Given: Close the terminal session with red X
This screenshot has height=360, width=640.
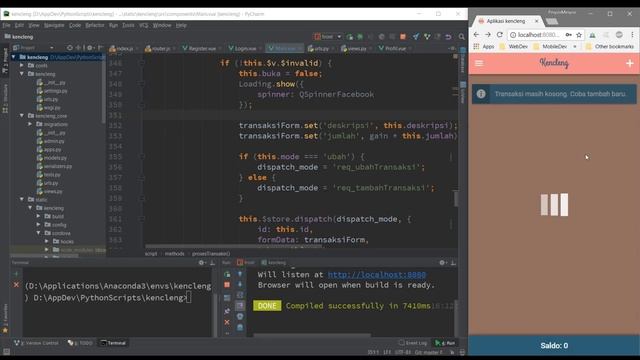Looking at the screenshot, I should click(16, 284).
